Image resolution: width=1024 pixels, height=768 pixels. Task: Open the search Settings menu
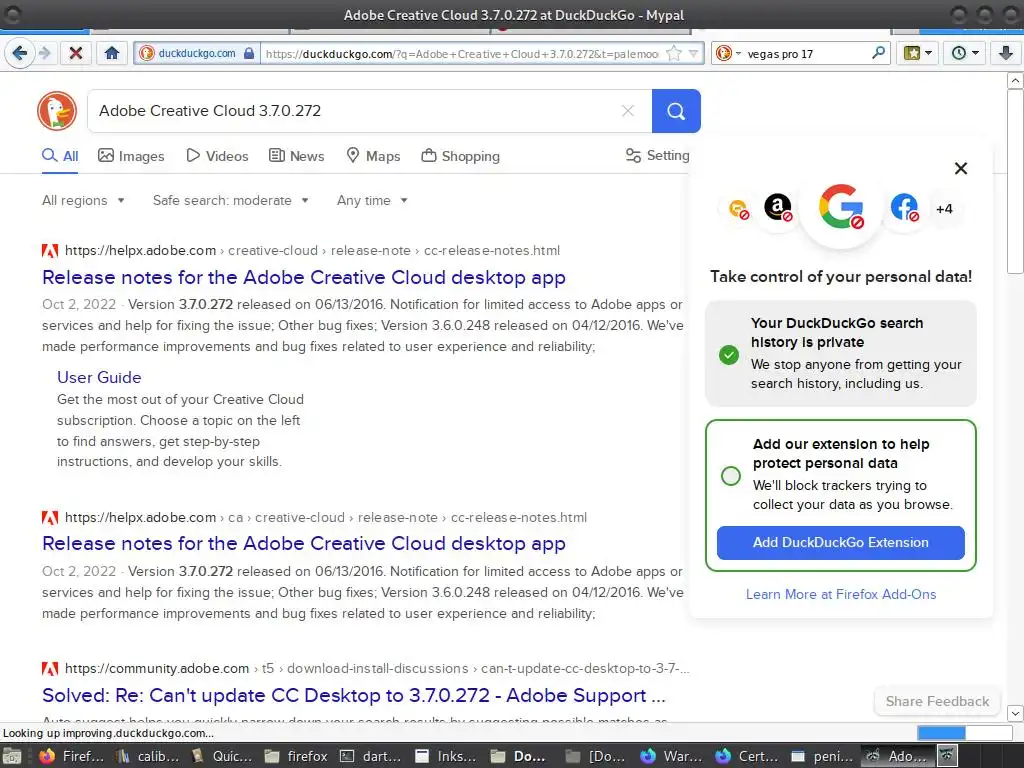point(657,155)
